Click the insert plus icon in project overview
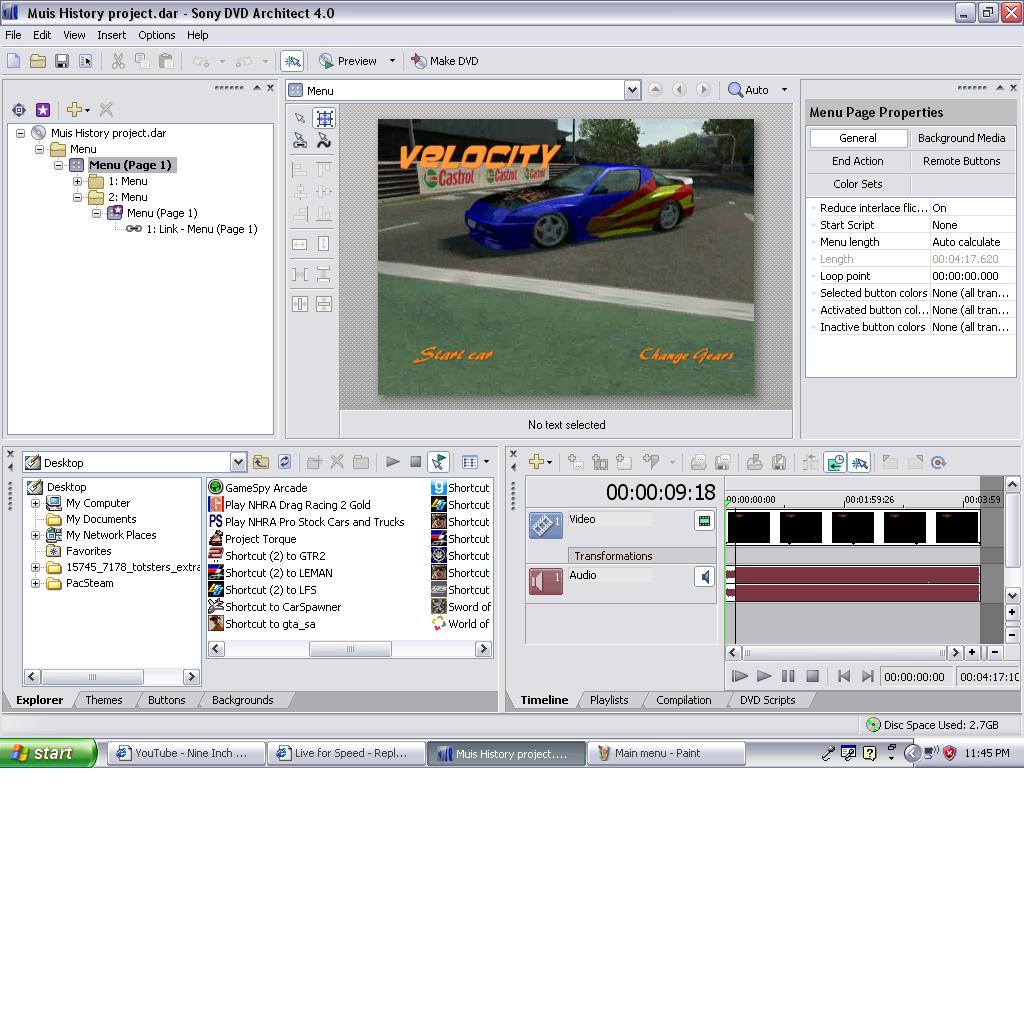Image resolution: width=1024 pixels, height=1024 pixels. 74,109
